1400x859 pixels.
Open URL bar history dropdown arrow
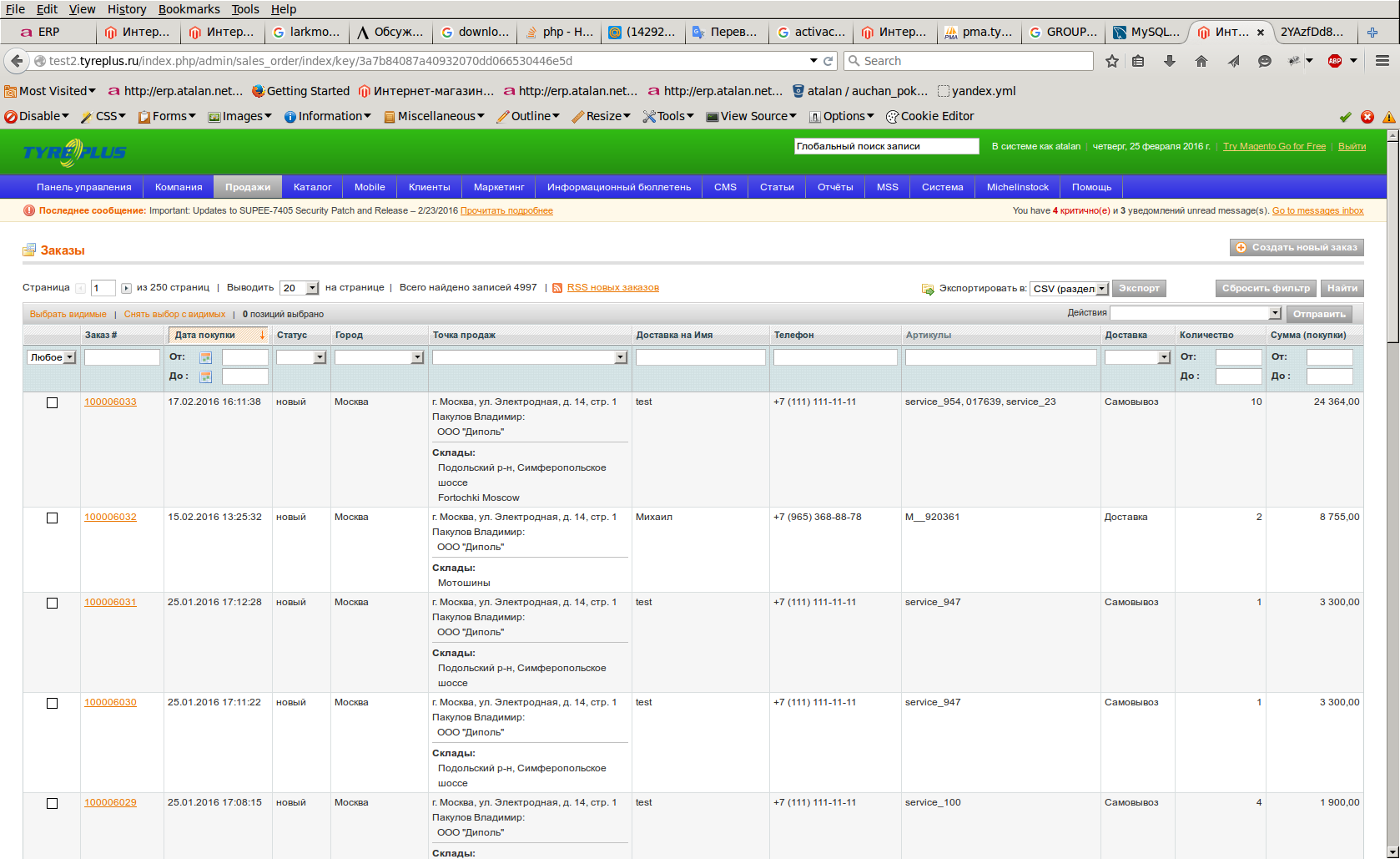[x=813, y=61]
